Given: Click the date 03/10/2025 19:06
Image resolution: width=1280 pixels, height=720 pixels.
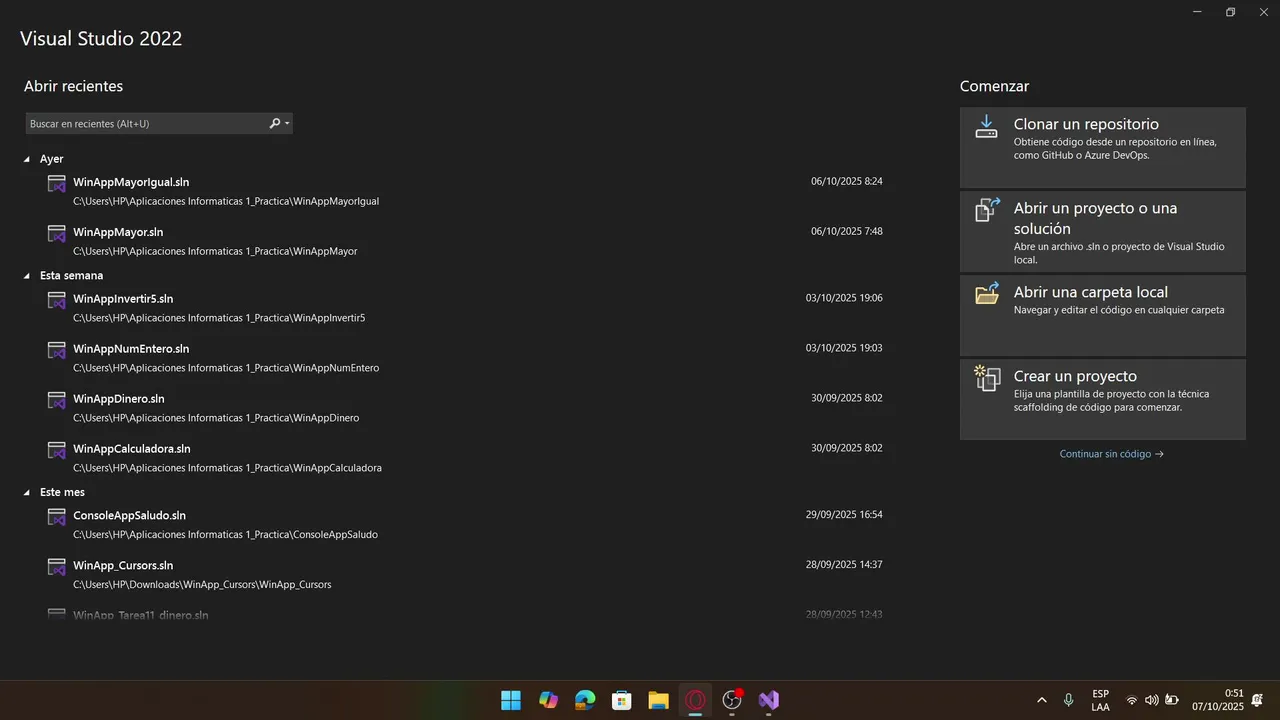Looking at the screenshot, I should 844,298.
